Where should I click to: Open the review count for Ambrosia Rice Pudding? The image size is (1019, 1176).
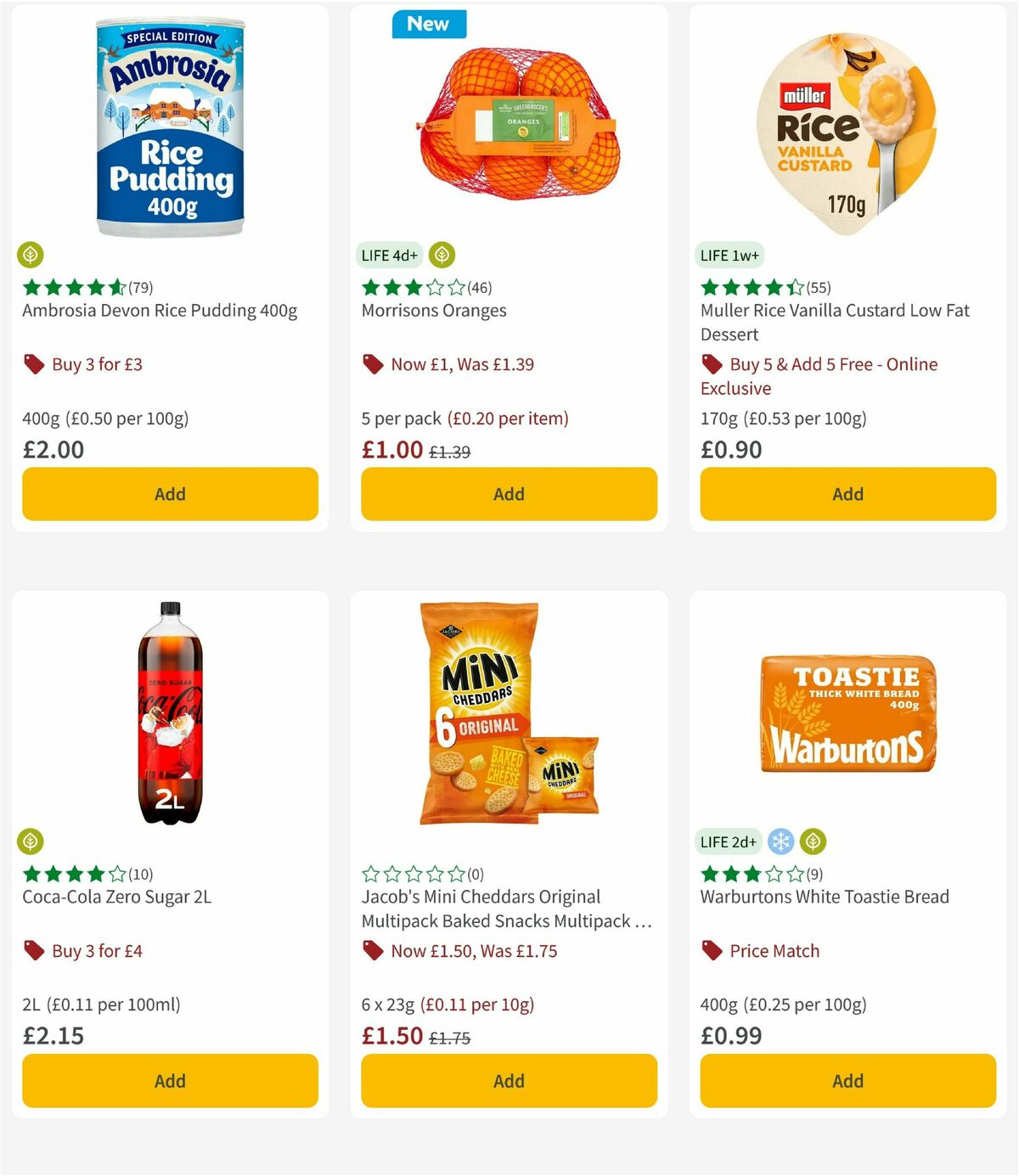click(x=138, y=287)
